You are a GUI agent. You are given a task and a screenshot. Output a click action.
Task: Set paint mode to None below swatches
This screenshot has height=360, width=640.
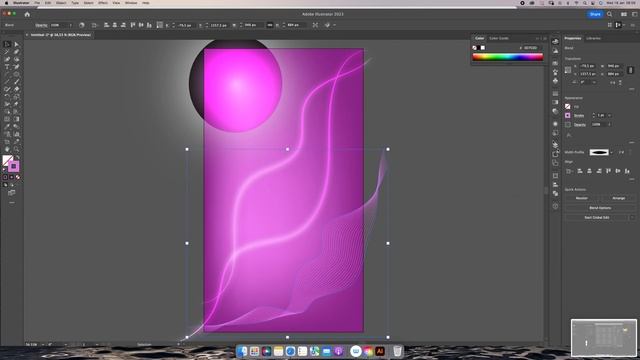pyautogui.click(x=18, y=177)
